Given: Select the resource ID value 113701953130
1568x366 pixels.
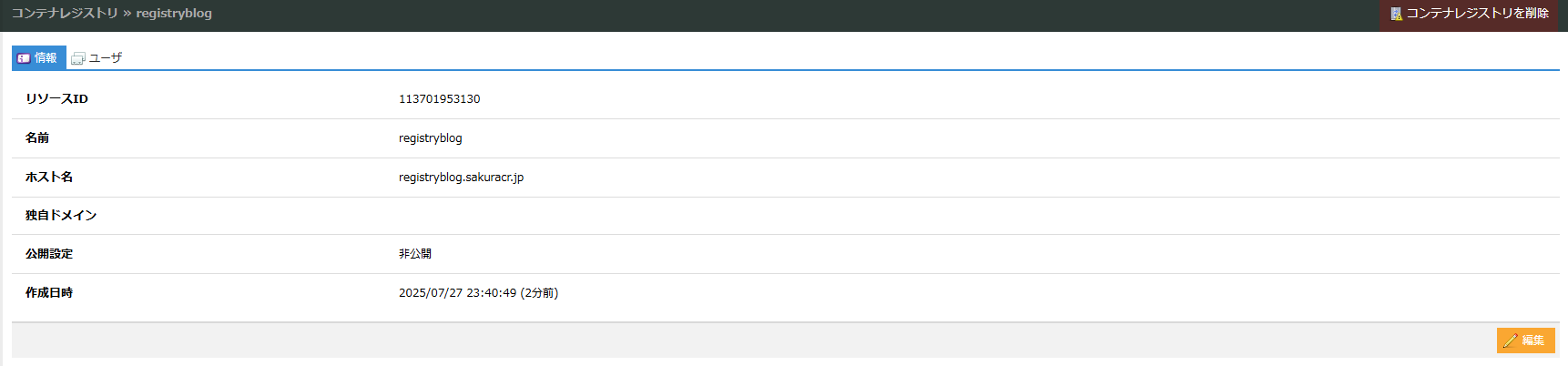Looking at the screenshot, I should click(439, 99).
